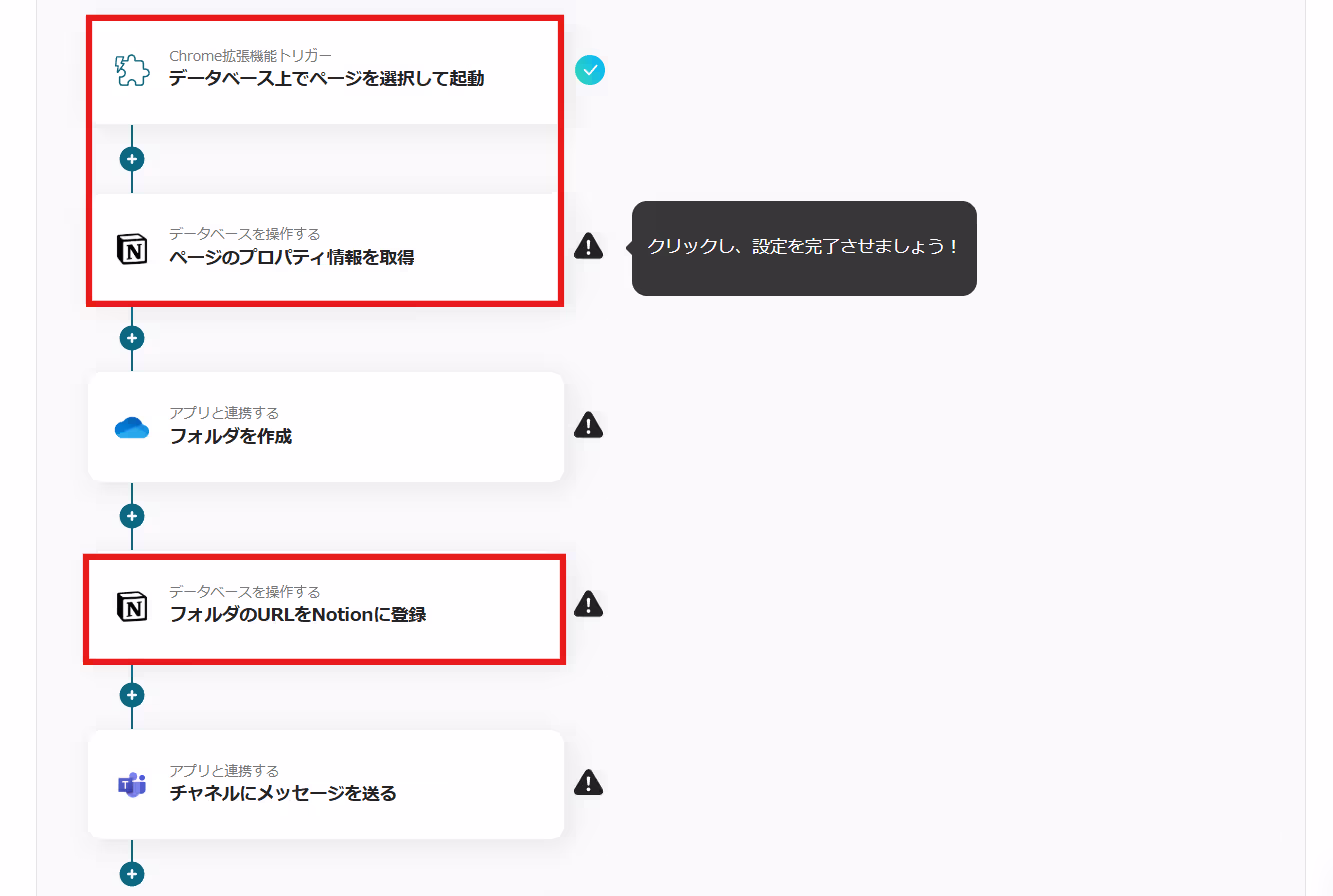
Task: Click the Notion icon on ページのプロパティ情報を取得
Action: click(x=132, y=248)
